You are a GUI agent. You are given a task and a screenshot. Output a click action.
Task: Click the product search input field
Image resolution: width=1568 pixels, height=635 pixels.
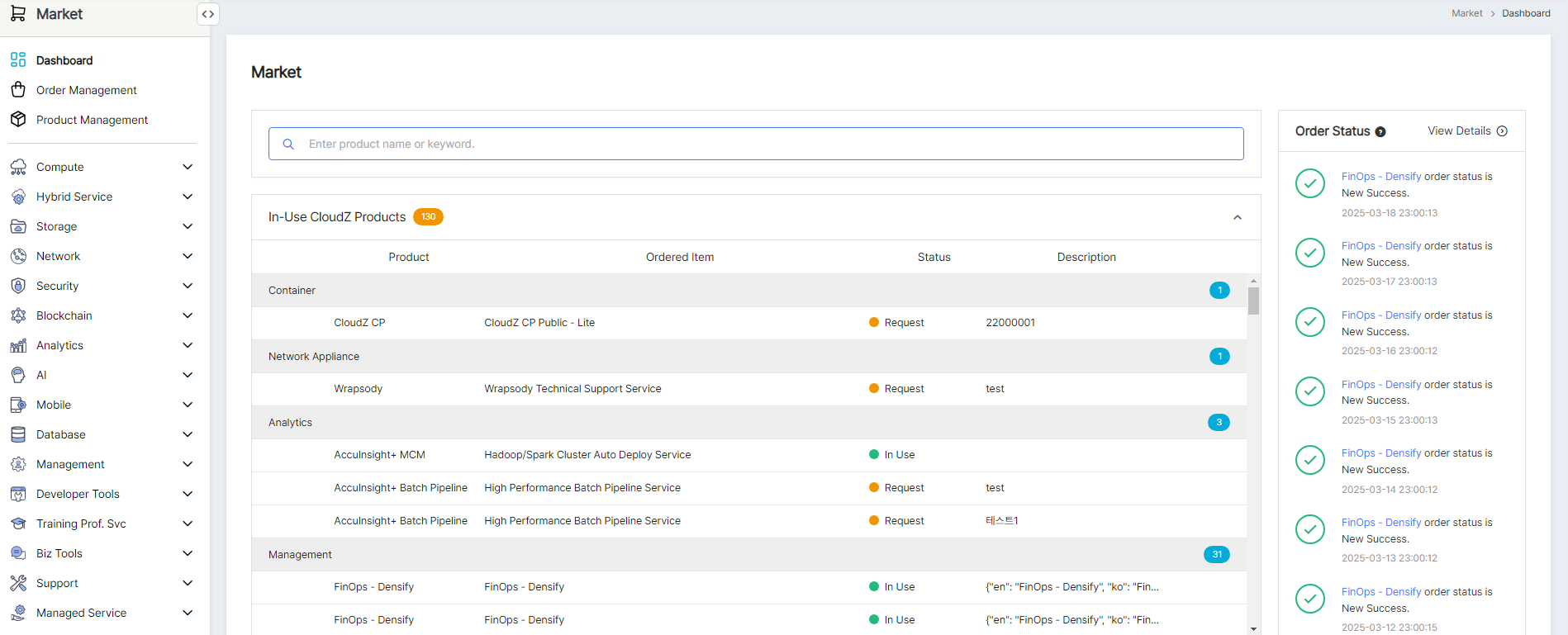[756, 144]
